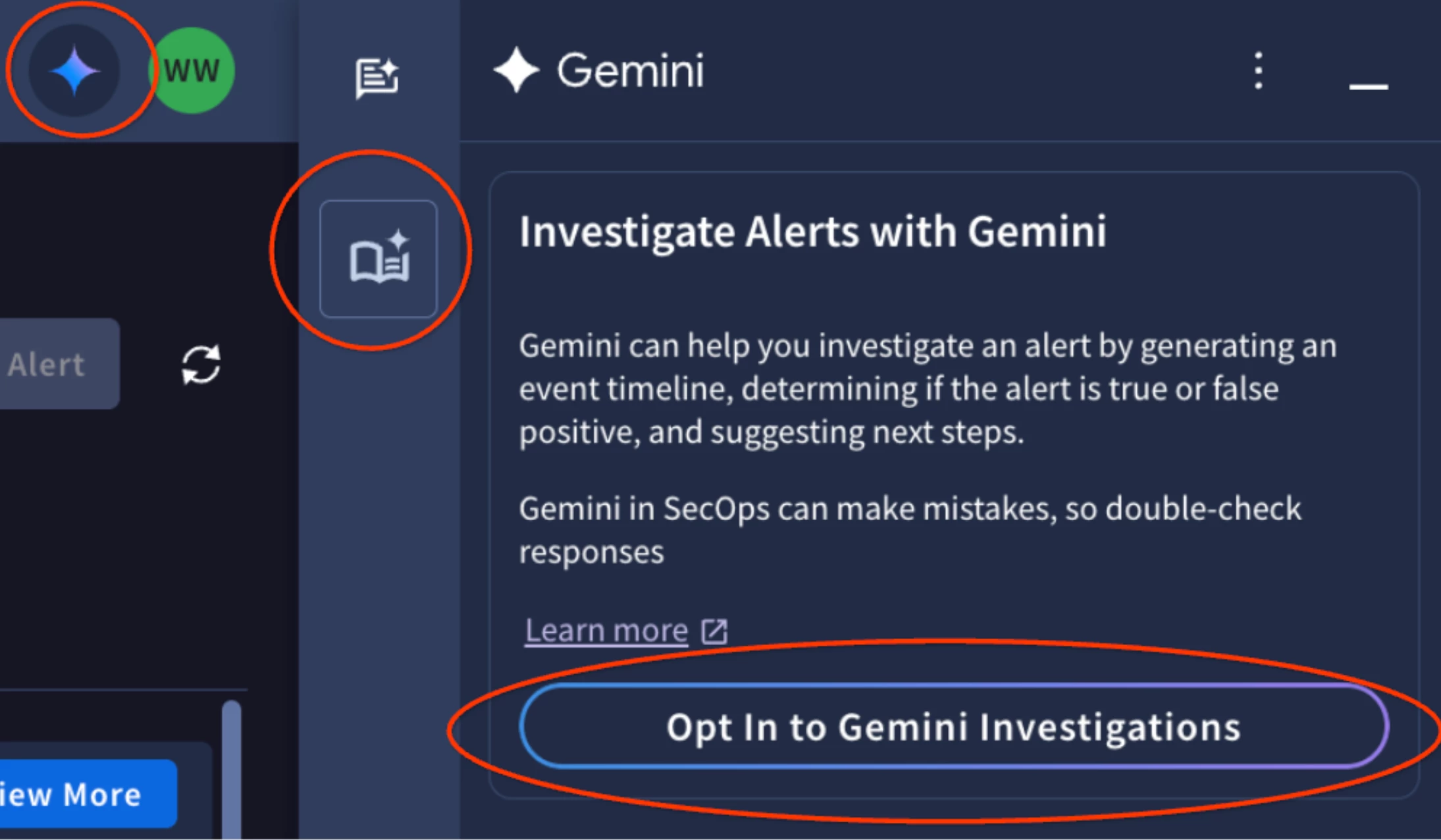Click the View More button
The width and height of the screenshot is (1441, 840).
pos(72,794)
